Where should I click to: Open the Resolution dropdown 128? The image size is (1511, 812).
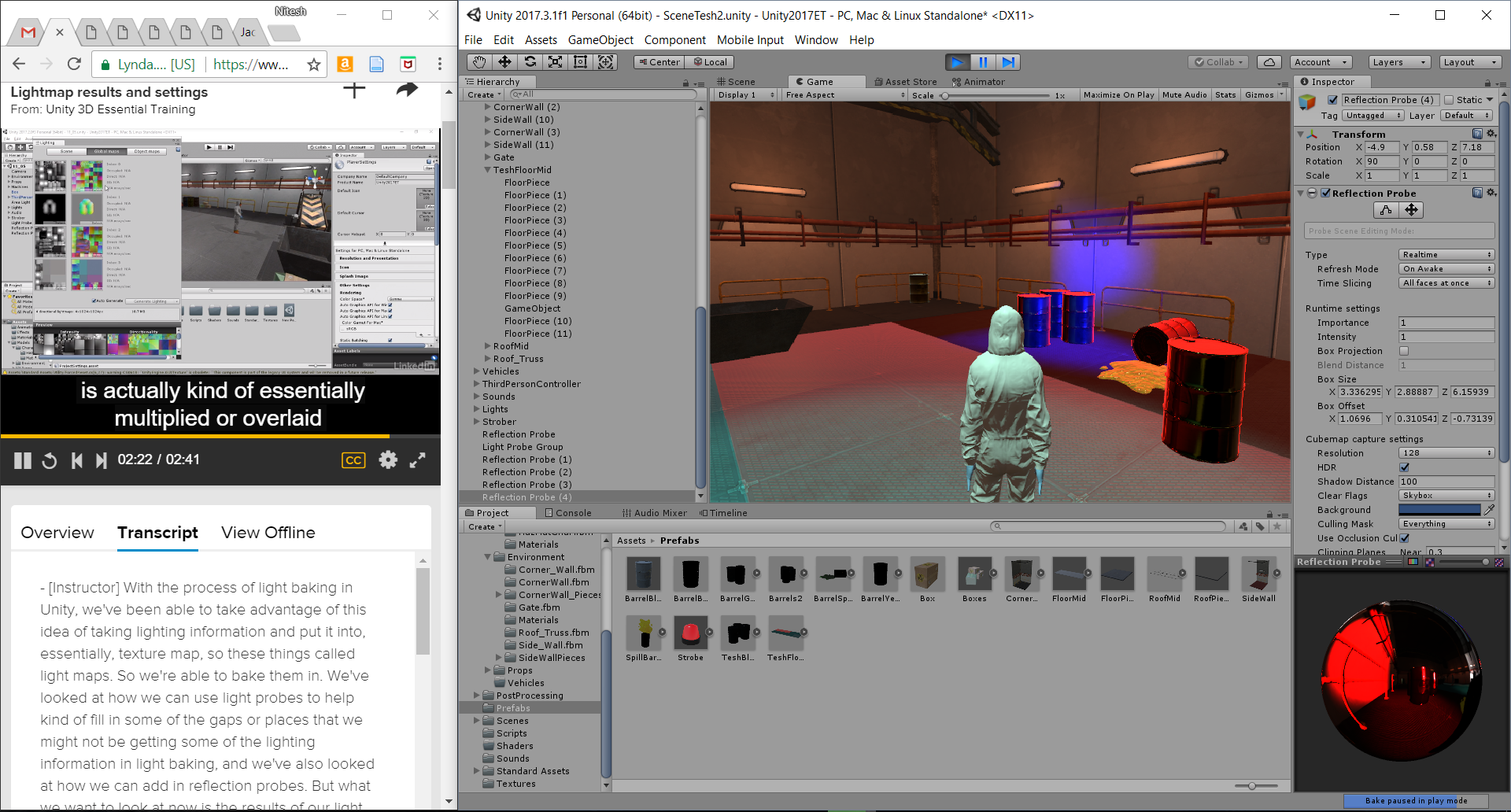coord(1446,453)
